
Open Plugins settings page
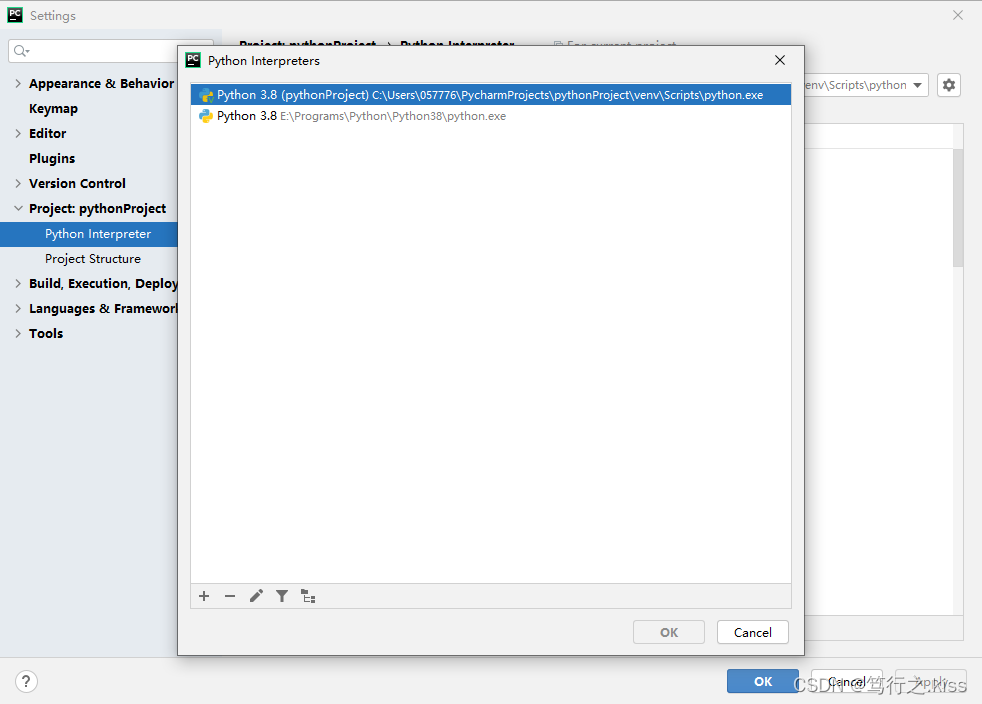pos(52,158)
